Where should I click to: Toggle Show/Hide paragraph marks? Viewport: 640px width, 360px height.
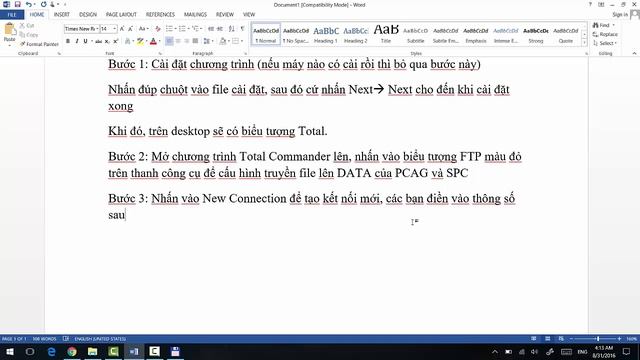(242, 29)
